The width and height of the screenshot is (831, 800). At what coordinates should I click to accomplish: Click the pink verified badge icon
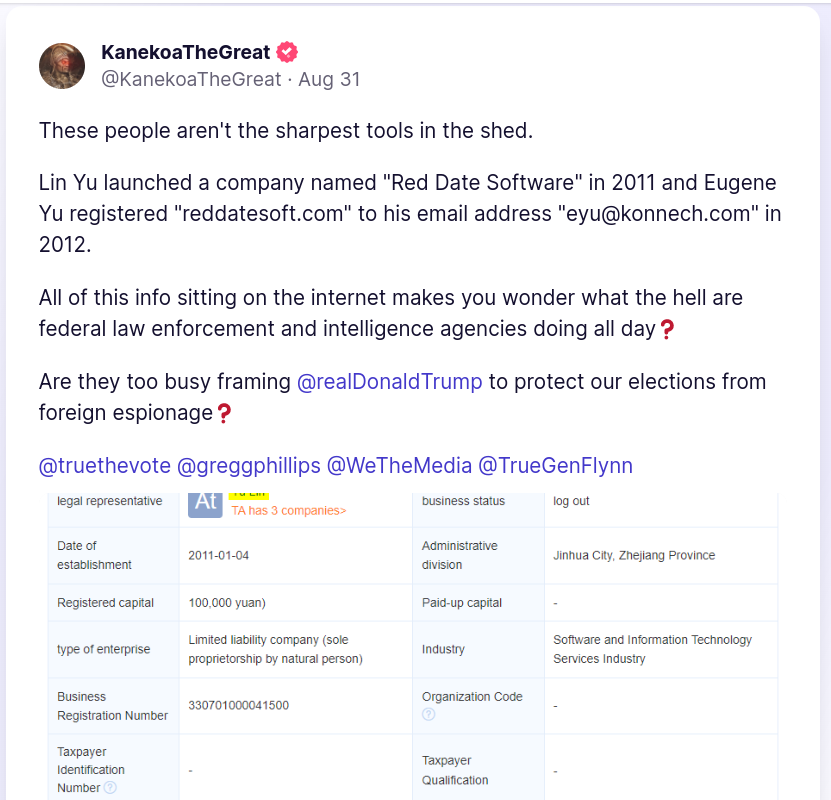[288, 52]
